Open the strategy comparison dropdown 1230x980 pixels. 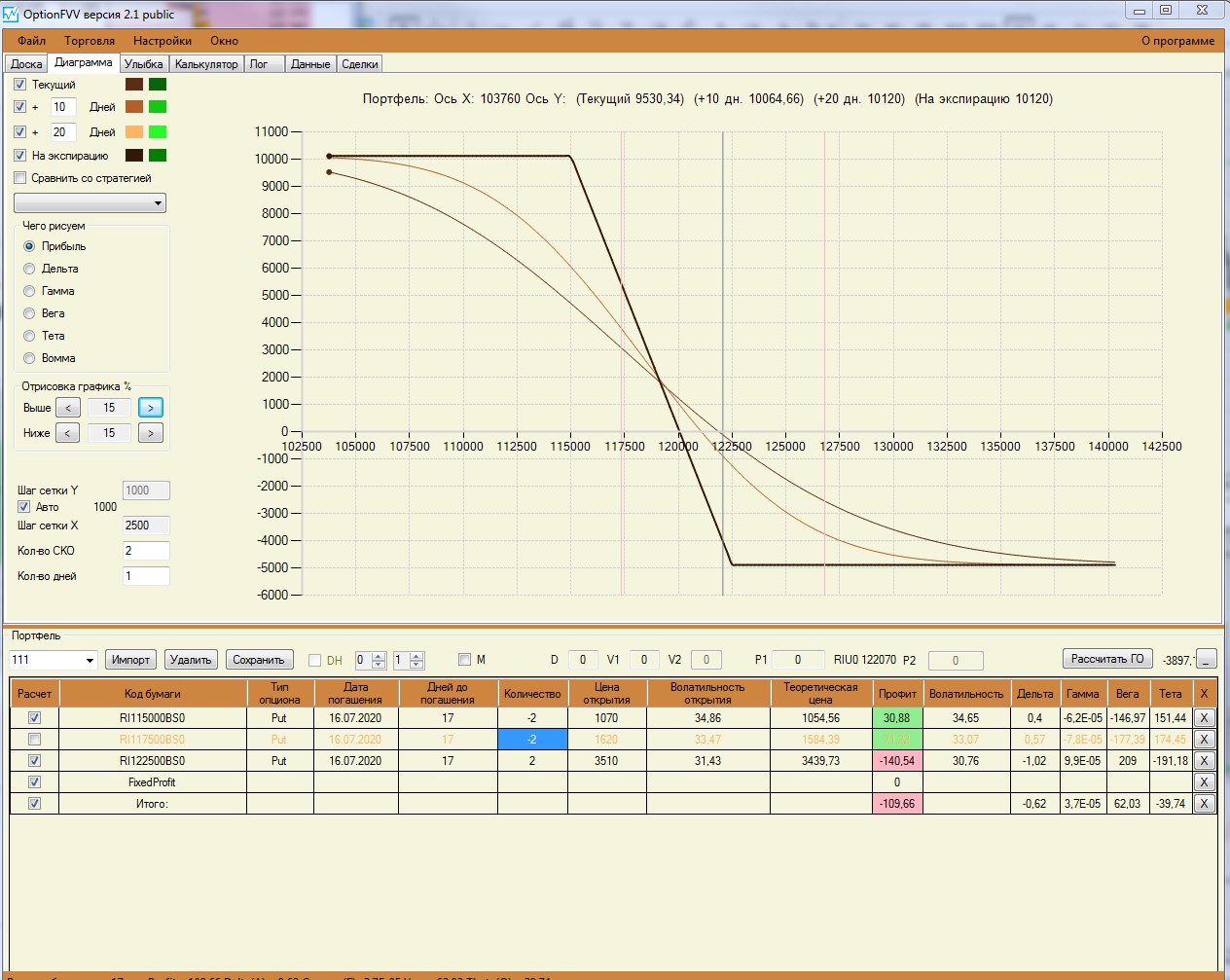[90, 203]
